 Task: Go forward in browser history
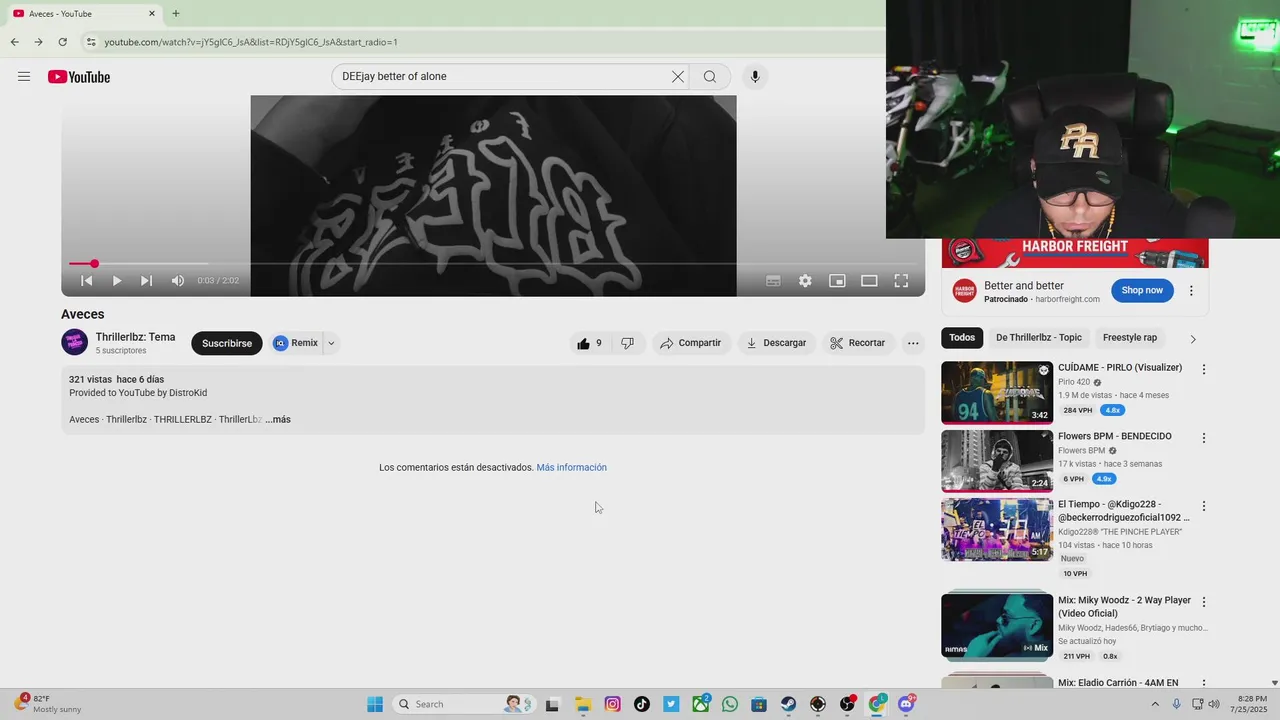(38, 42)
